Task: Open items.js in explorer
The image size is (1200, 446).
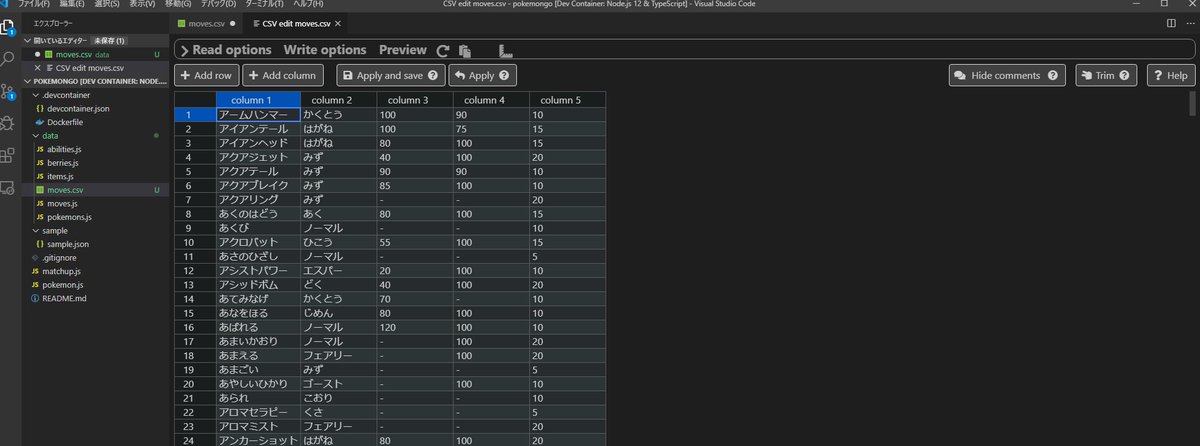Action: (62, 176)
